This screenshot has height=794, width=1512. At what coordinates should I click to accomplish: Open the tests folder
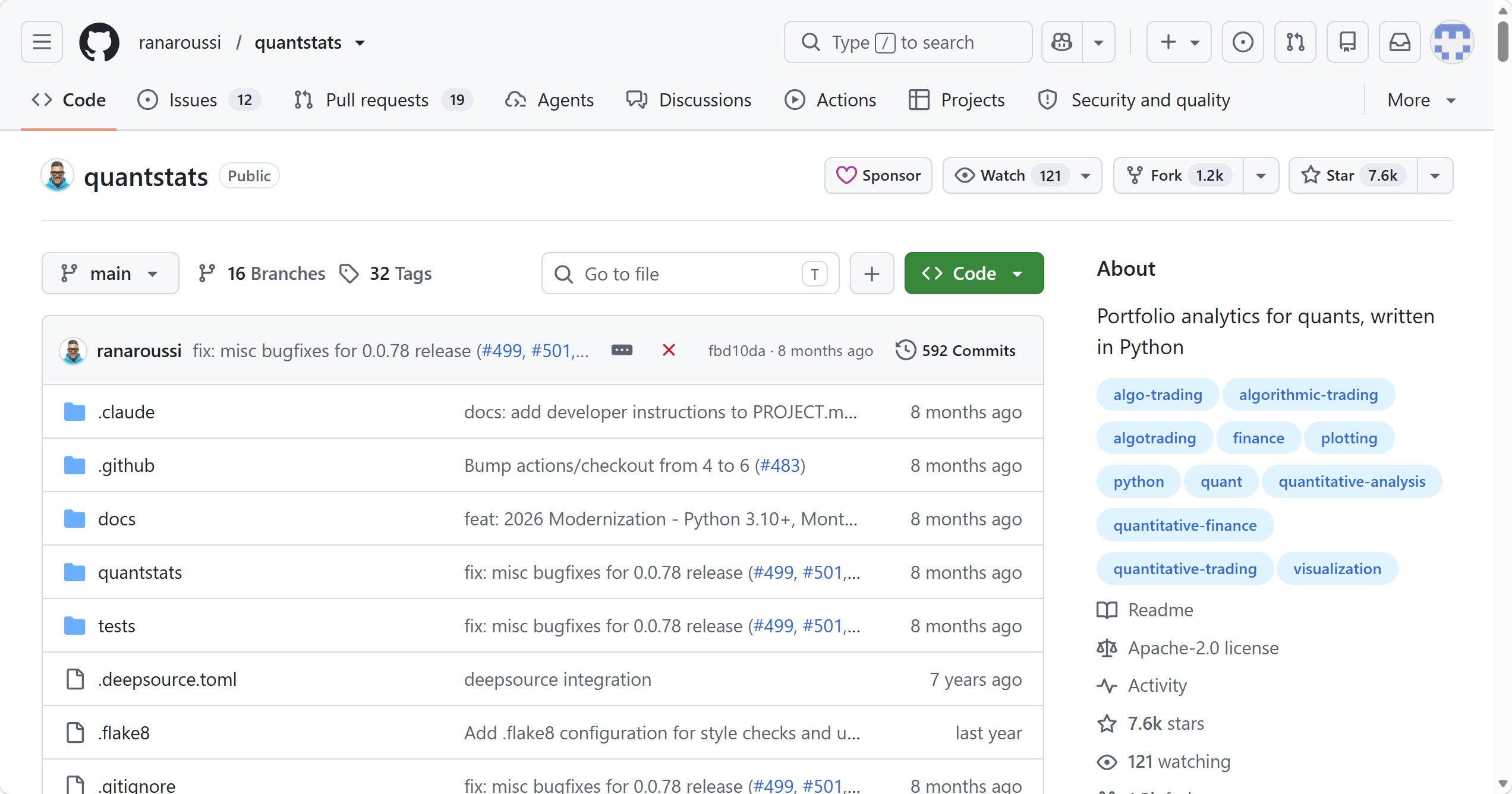116,626
